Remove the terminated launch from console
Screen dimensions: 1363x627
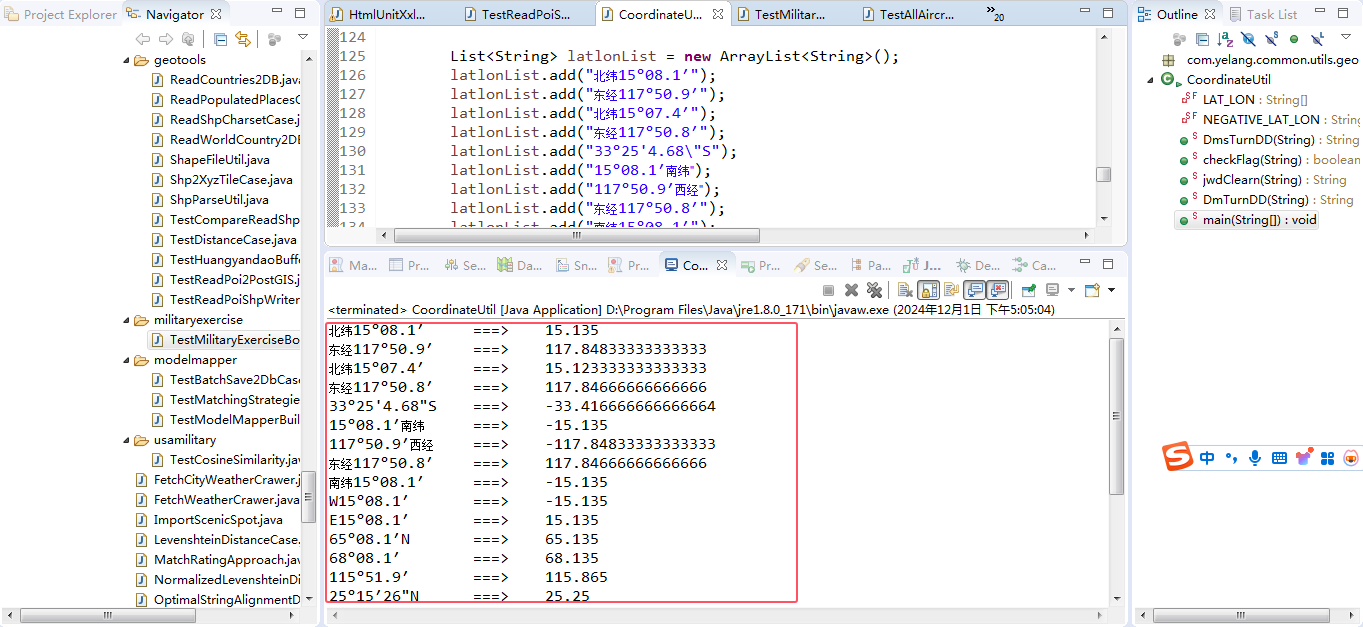[x=852, y=290]
